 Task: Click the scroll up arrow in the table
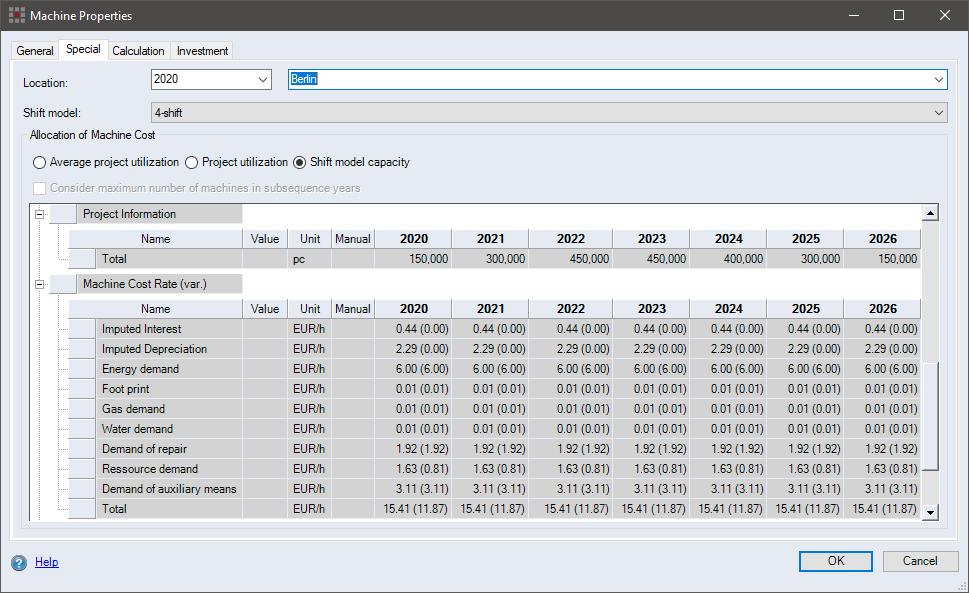929,213
